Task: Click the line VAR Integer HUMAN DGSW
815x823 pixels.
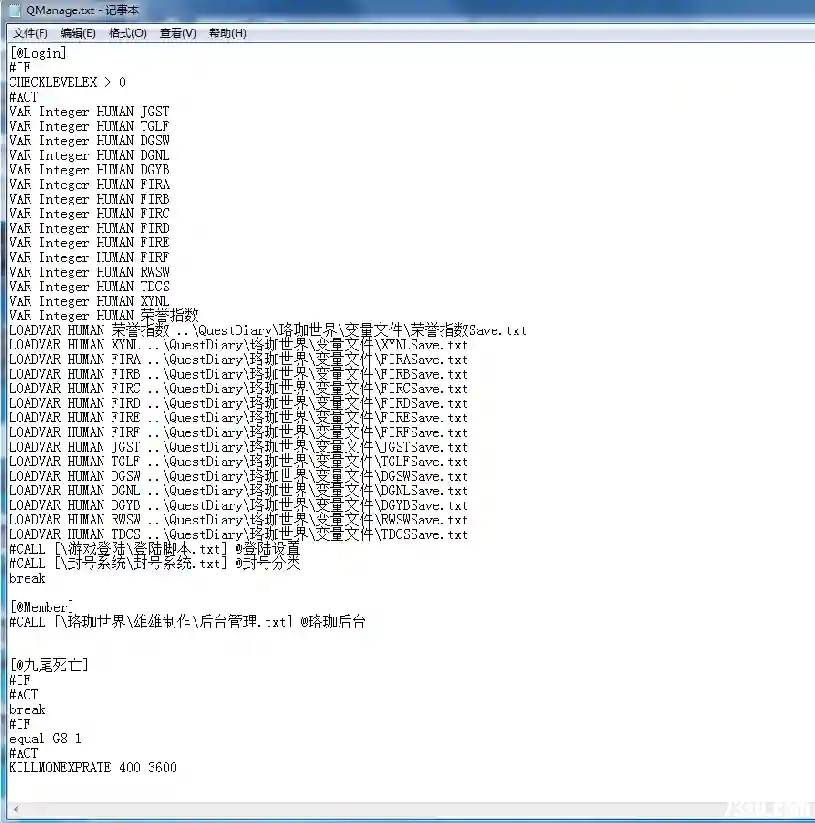Action: (x=89, y=141)
